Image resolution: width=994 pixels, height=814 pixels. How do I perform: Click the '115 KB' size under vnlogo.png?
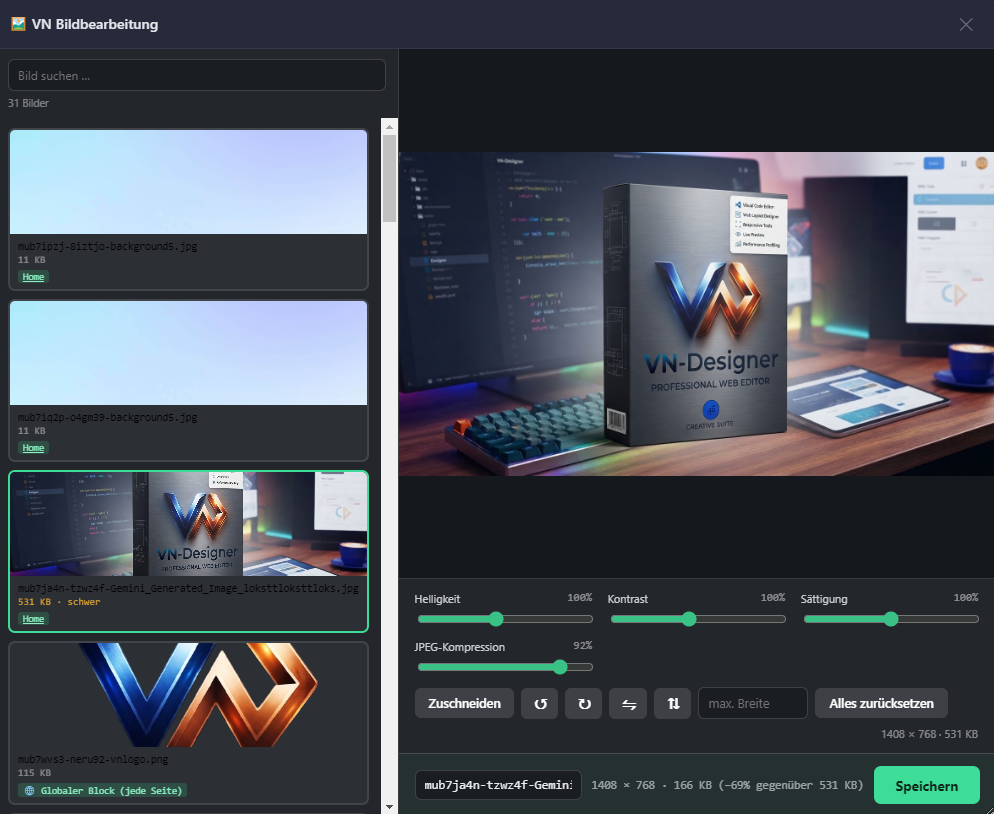coord(34,773)
